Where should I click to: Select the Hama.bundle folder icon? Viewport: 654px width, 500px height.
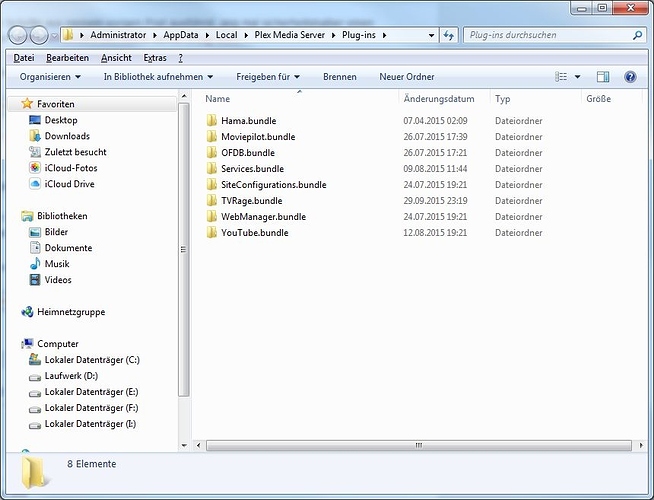(211, 121)
